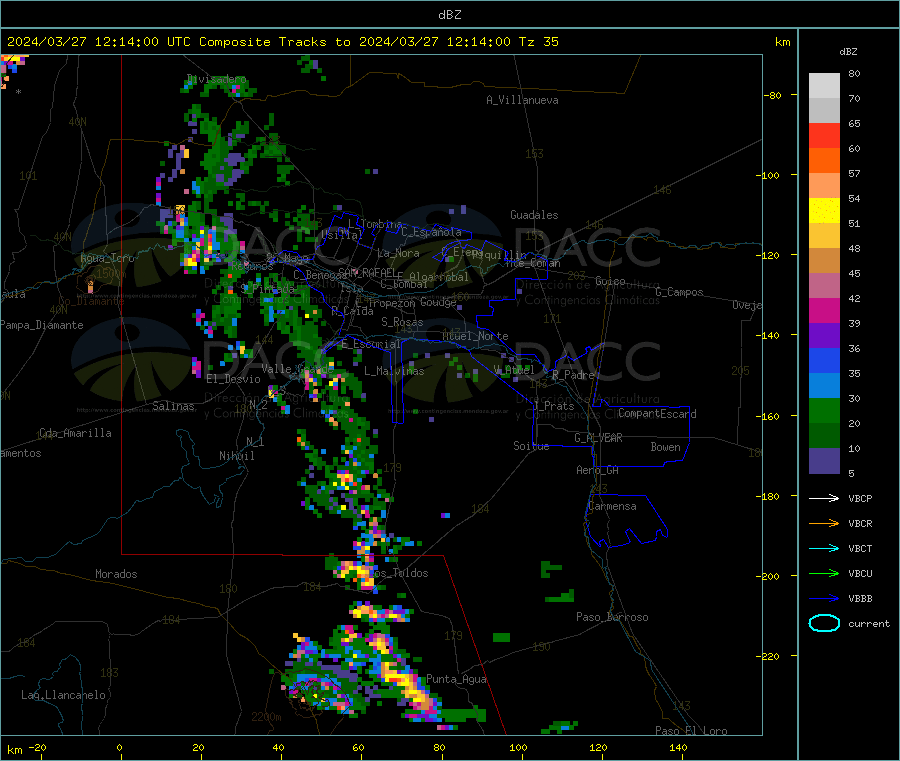Click the orange VBCR arrow legend icon
900x761 pixels.
tap(824, 523)
